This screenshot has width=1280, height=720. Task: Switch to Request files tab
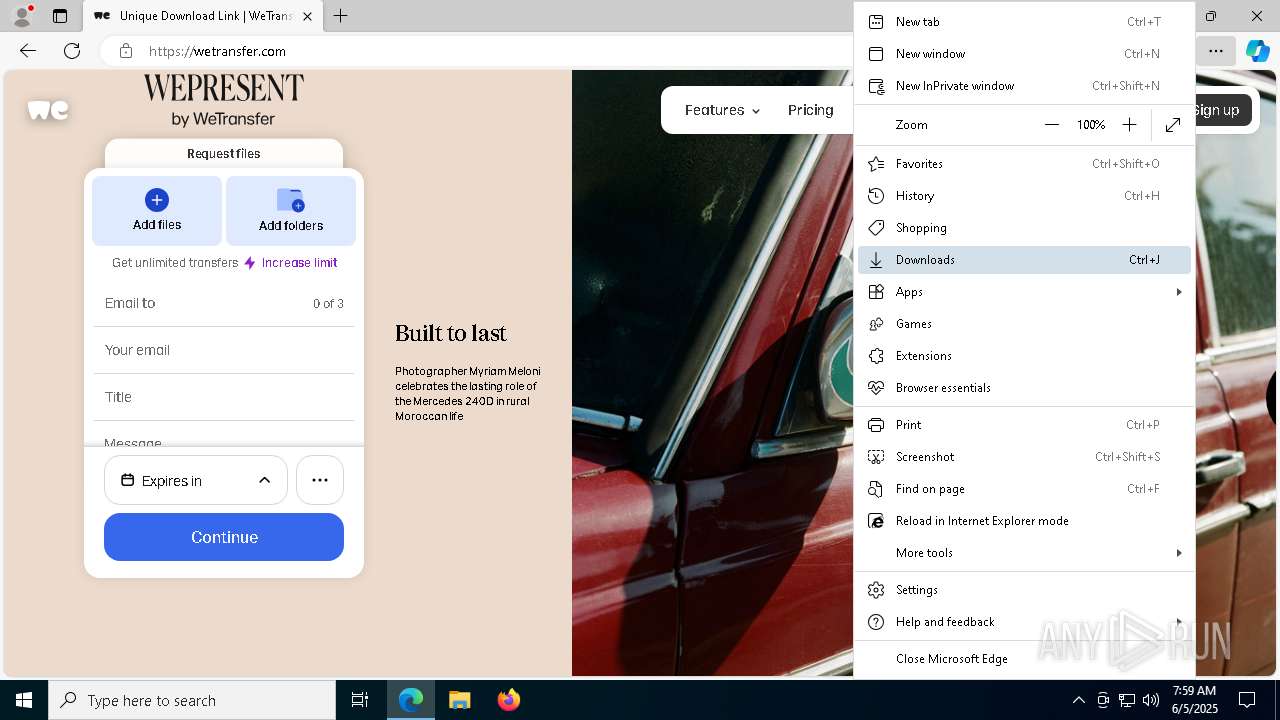pyautogui.click(x=223, y=153)
